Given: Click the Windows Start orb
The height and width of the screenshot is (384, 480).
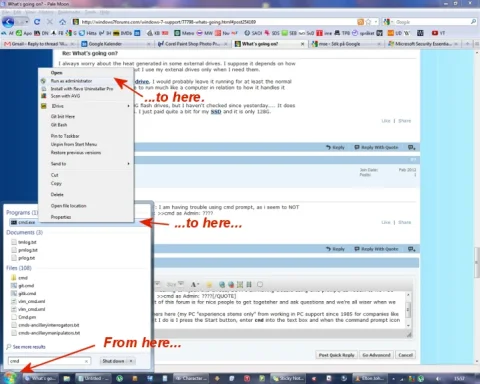Looking at the screenshot, I should (x=10, y=378).
